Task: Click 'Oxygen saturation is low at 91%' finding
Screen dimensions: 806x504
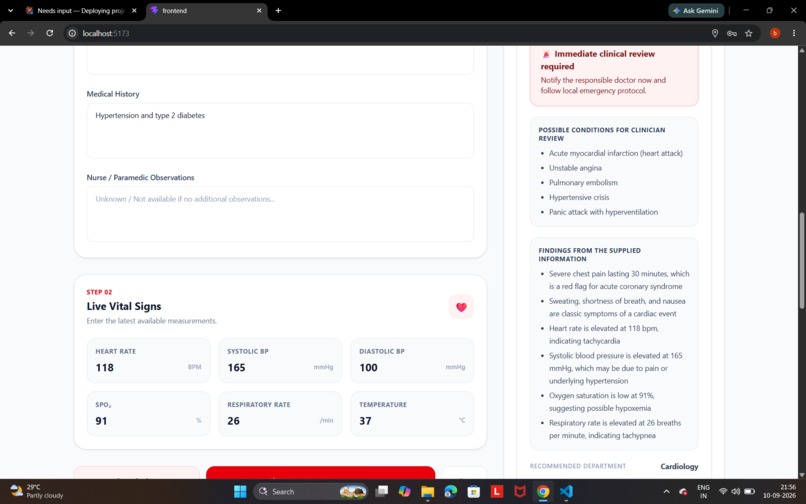Action: [x=601, y=402]
